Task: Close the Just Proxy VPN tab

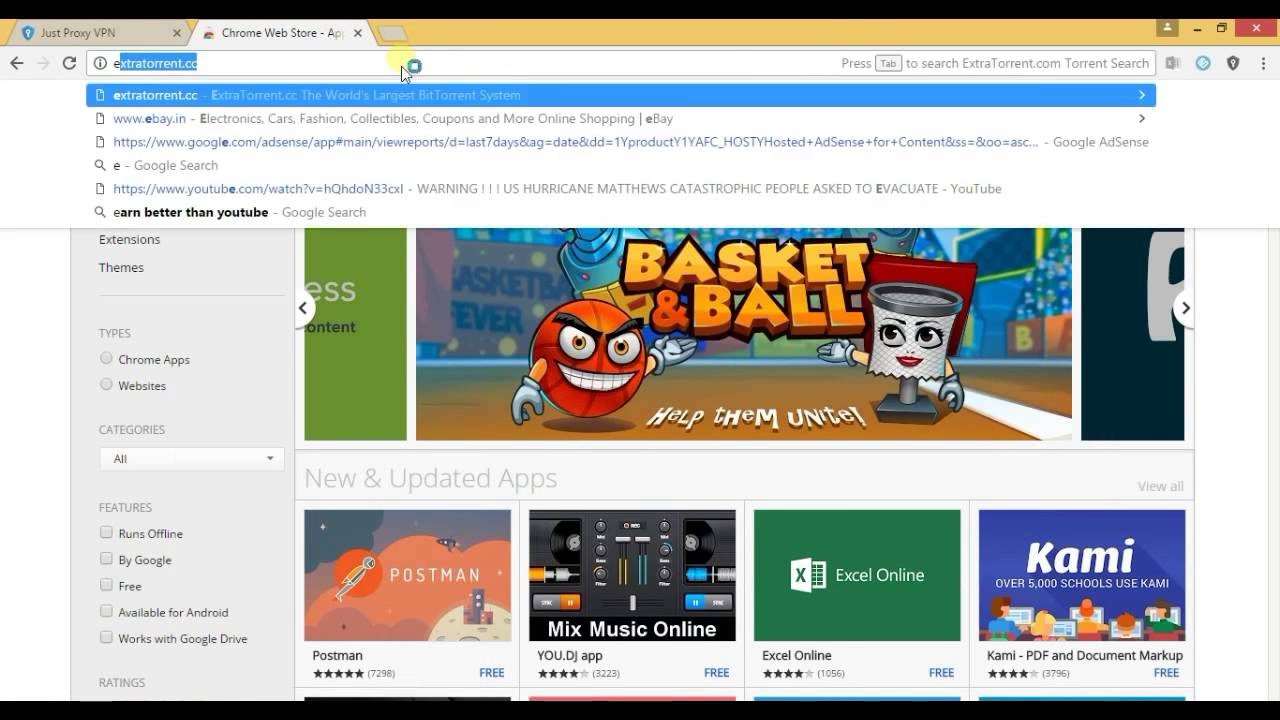Action: (x=177, y=33)
